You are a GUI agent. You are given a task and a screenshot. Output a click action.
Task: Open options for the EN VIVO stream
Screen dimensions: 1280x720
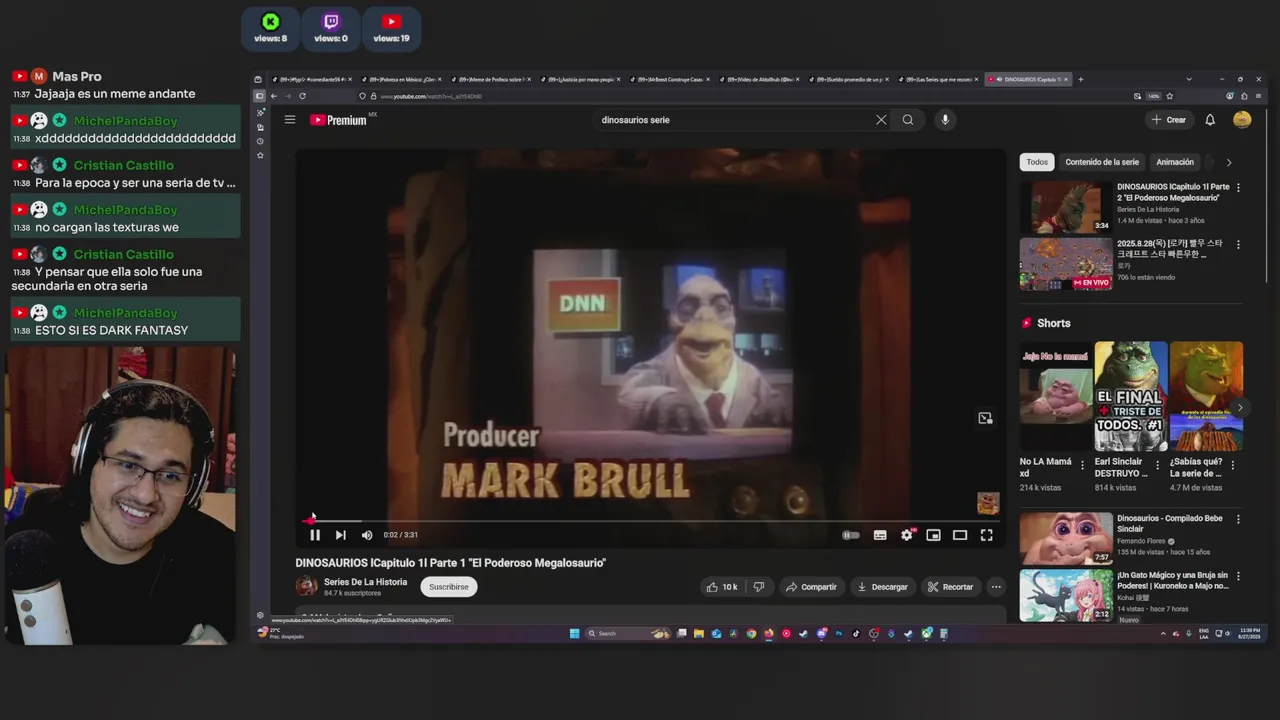tap(1238, 244)
